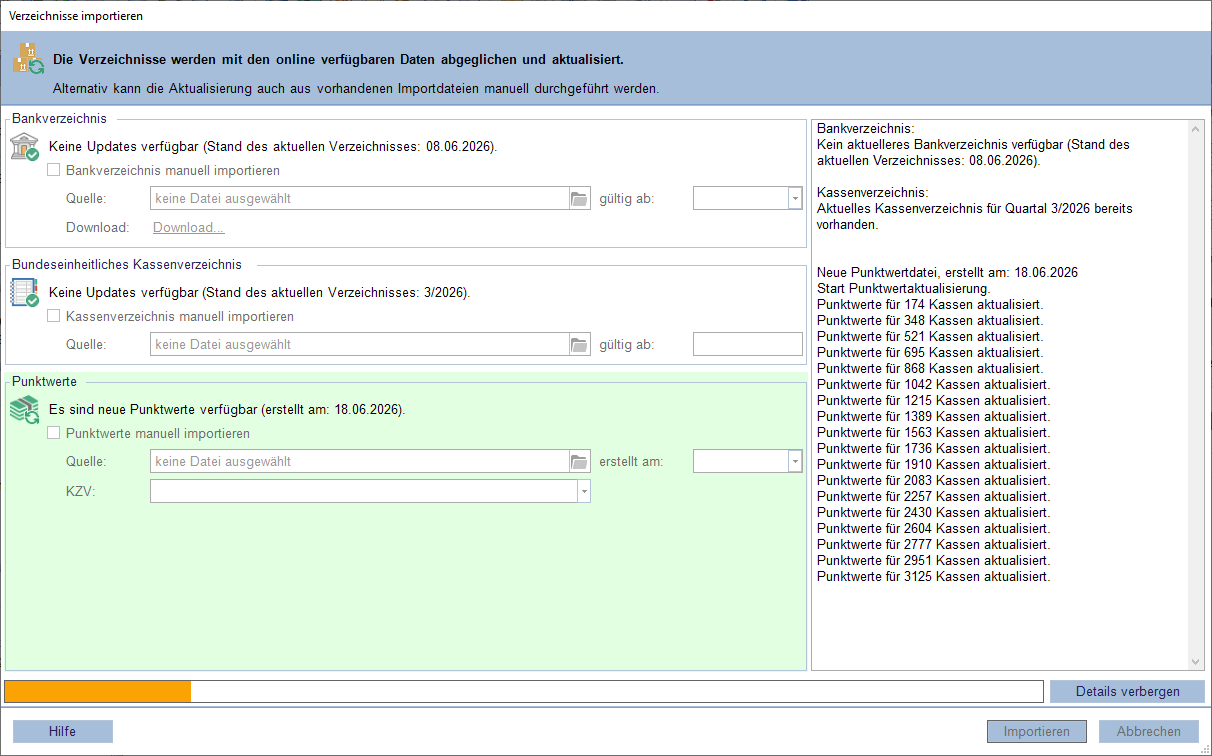1212x756 pixels.
Task: Click log line 'Punktwerte für 3125 Kassen aktualisiert.'
Action: pyautogui.click(x=934, y=576)
